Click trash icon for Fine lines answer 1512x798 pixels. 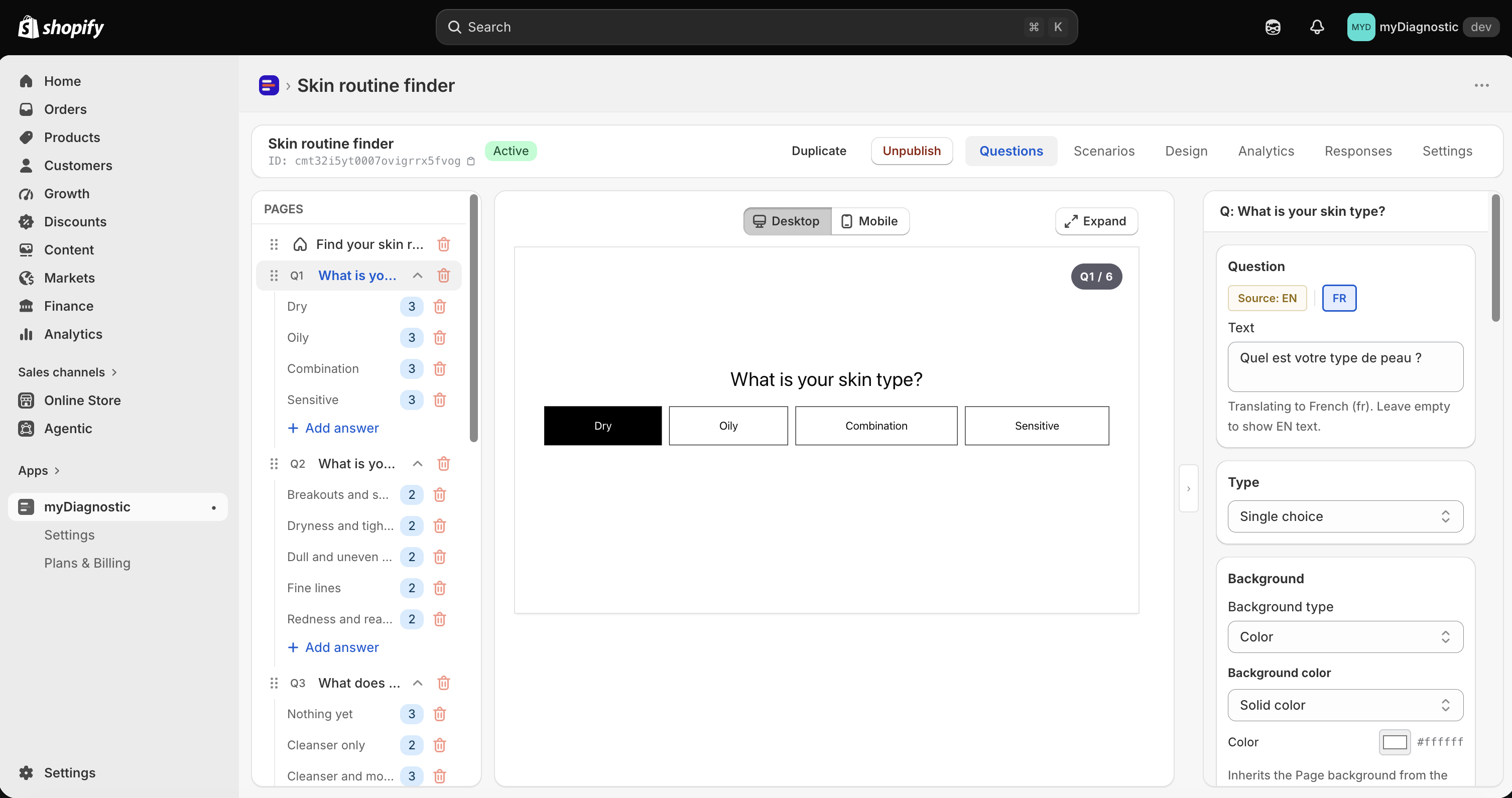(440, 588)
